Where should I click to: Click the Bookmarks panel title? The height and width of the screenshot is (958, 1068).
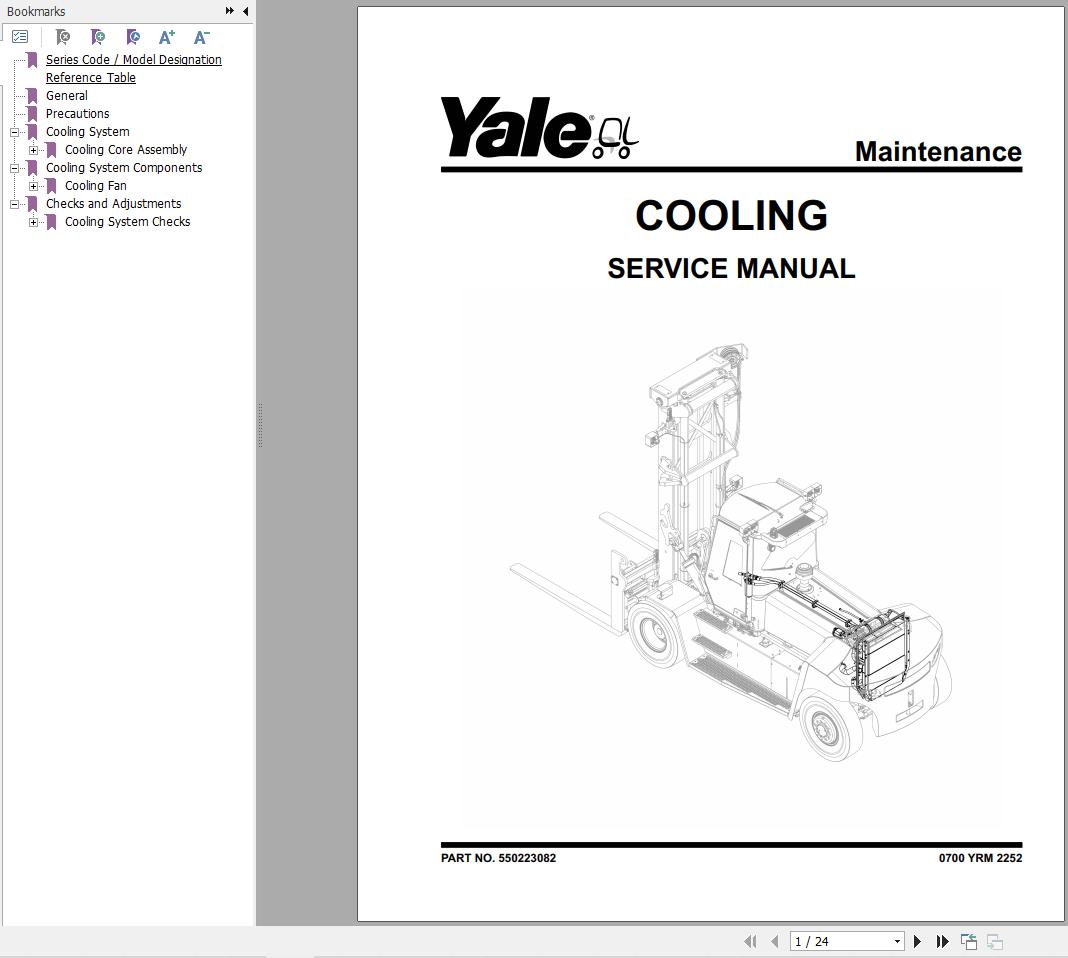pos(36,12)
